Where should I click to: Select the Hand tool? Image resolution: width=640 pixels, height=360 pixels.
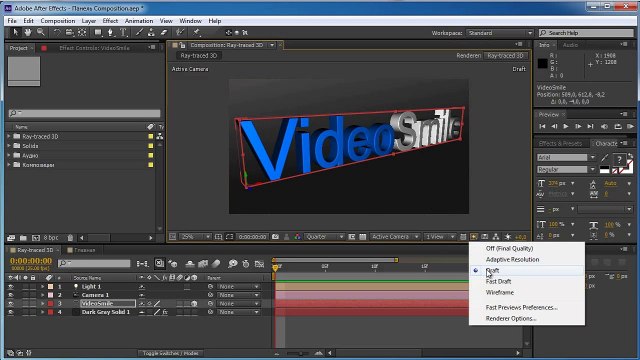28,32
